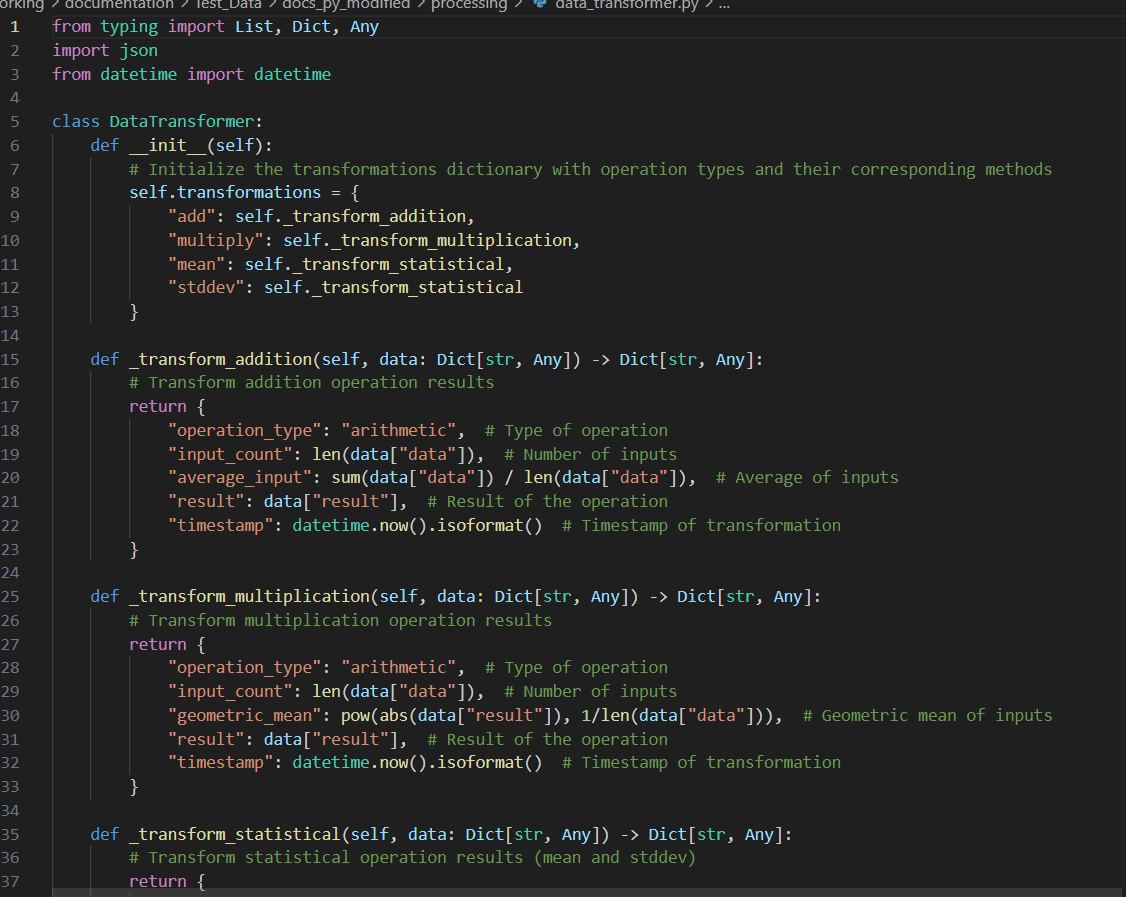The width and height of the screenshot is (1126, 897).
Task: Click line number 25 in gutter
Action: pos(10,597)
